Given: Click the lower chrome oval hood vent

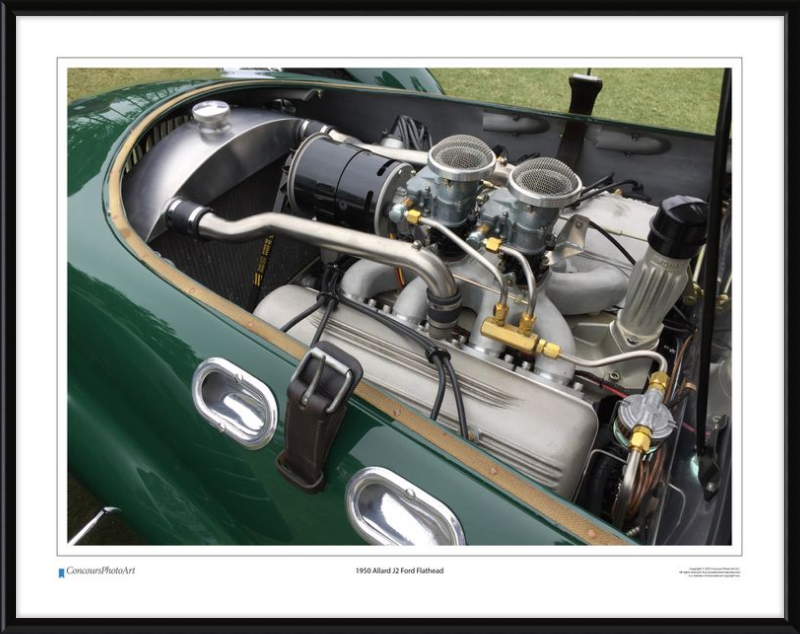Looking at the screenshot, I should point(404,509).
